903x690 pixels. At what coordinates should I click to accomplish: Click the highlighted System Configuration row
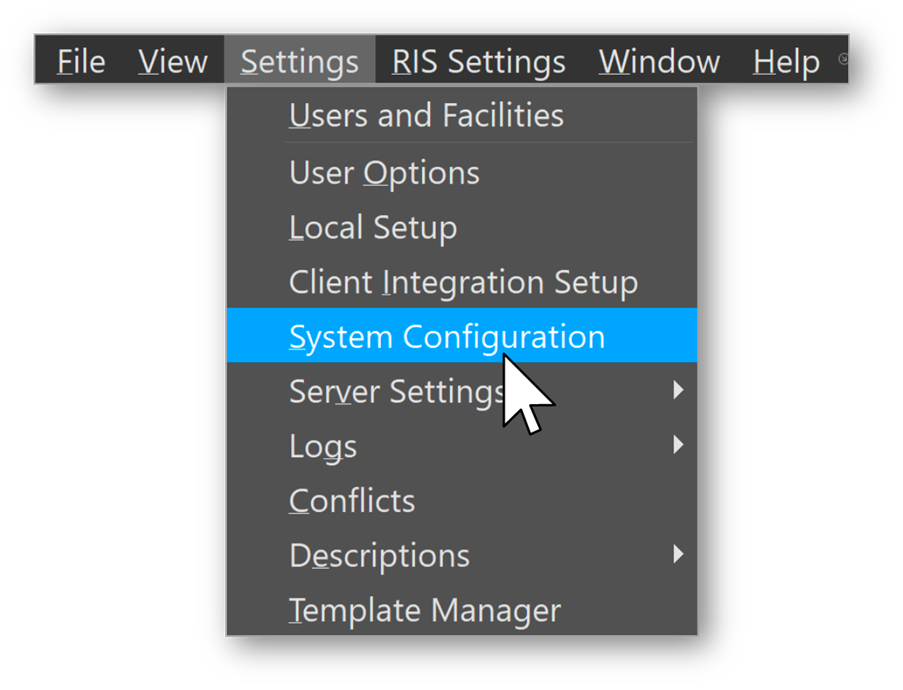coord(446,336)
